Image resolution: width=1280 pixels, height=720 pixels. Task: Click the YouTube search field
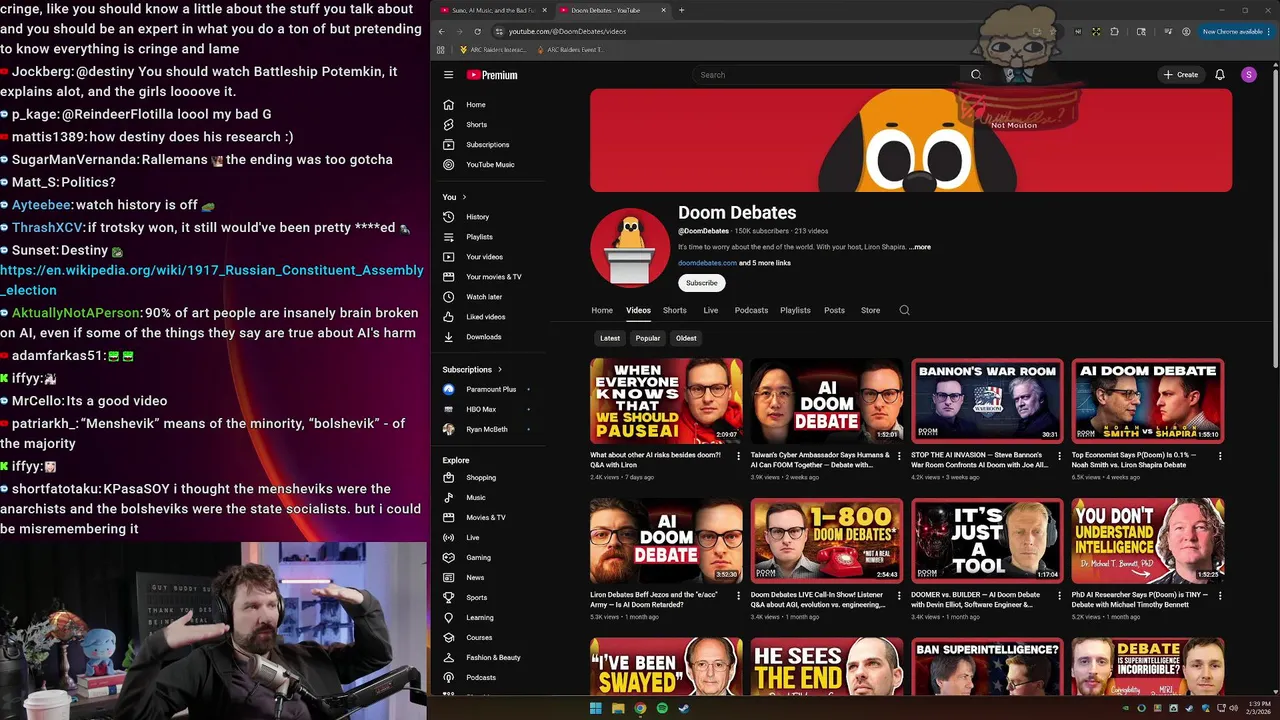(826, 75)
